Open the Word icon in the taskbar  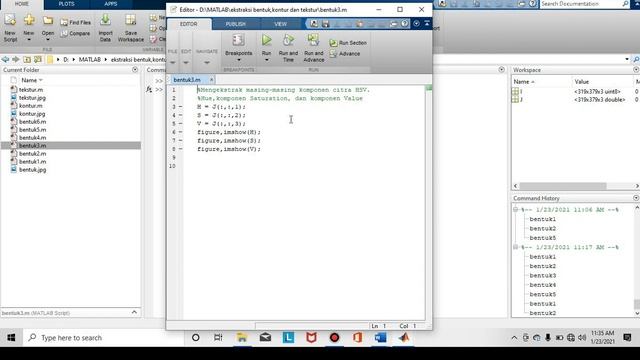click(x=380, y=338)
